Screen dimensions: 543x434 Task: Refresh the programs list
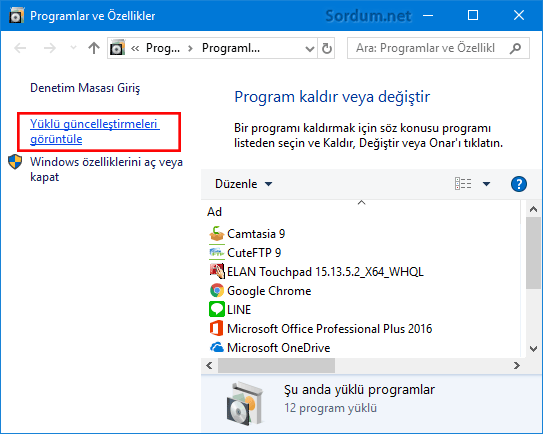(x=326, y=48)
